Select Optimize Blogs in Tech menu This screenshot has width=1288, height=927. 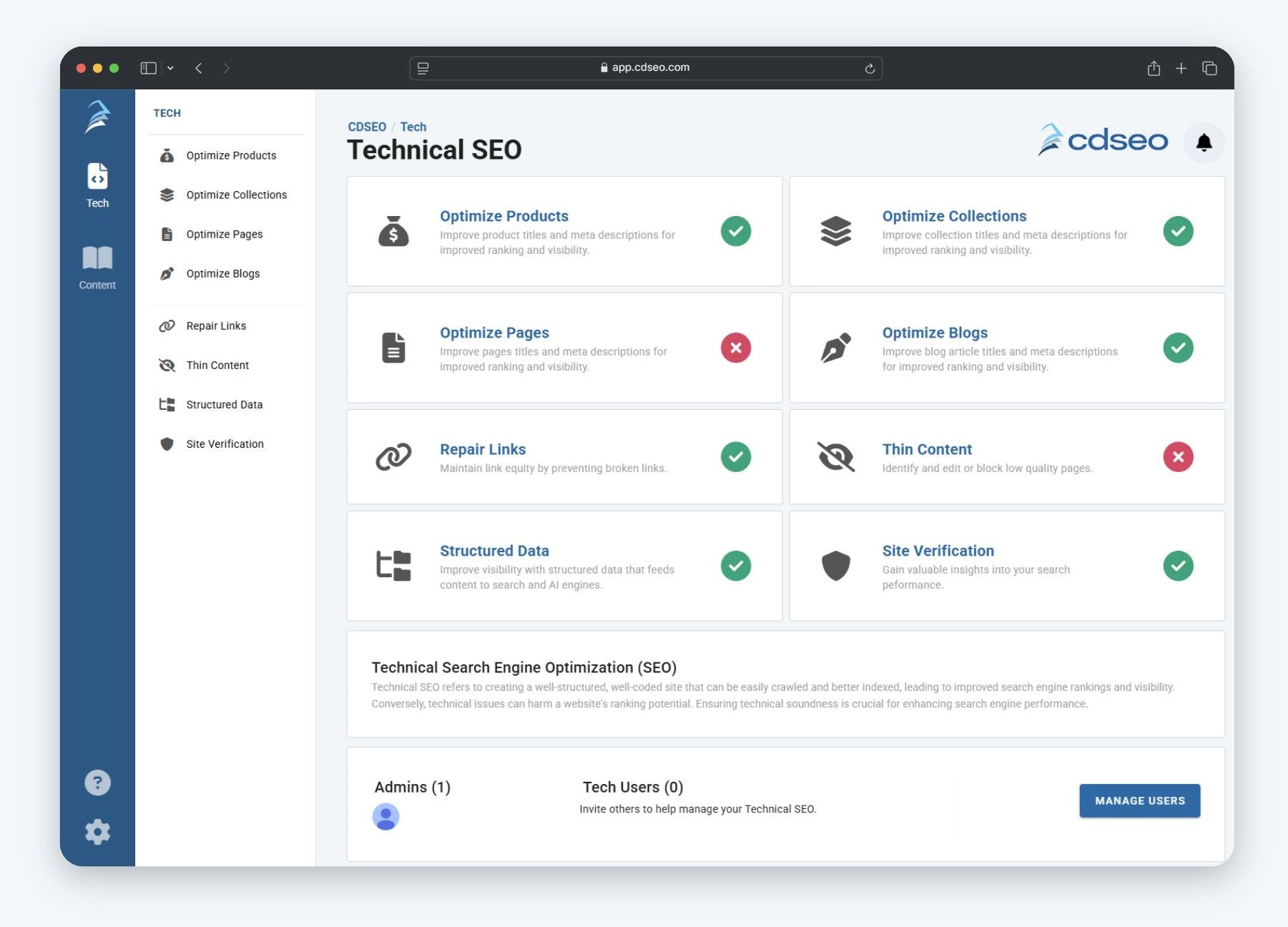pos(222,274)
